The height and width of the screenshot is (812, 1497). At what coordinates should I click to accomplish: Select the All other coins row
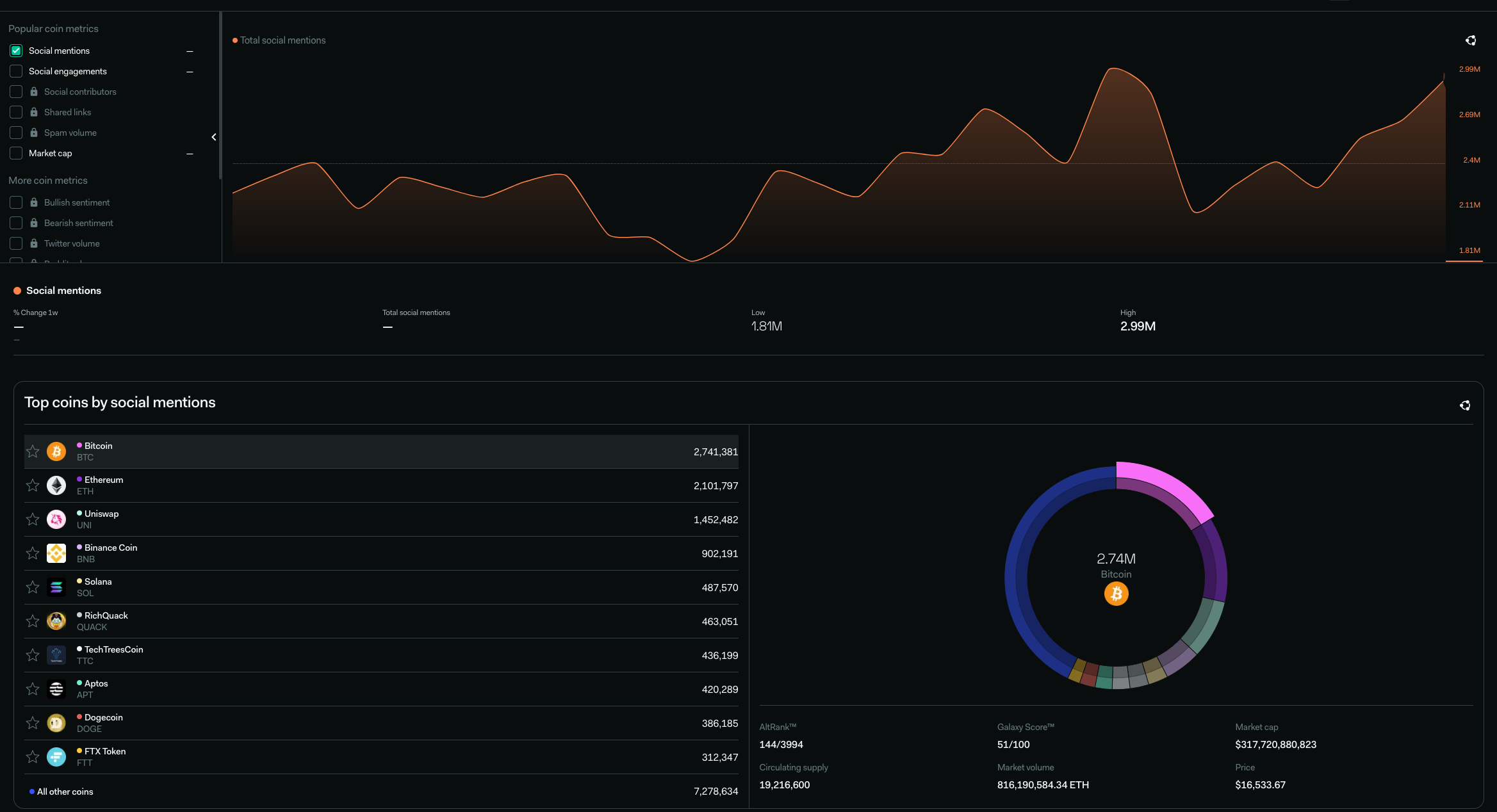65,792
